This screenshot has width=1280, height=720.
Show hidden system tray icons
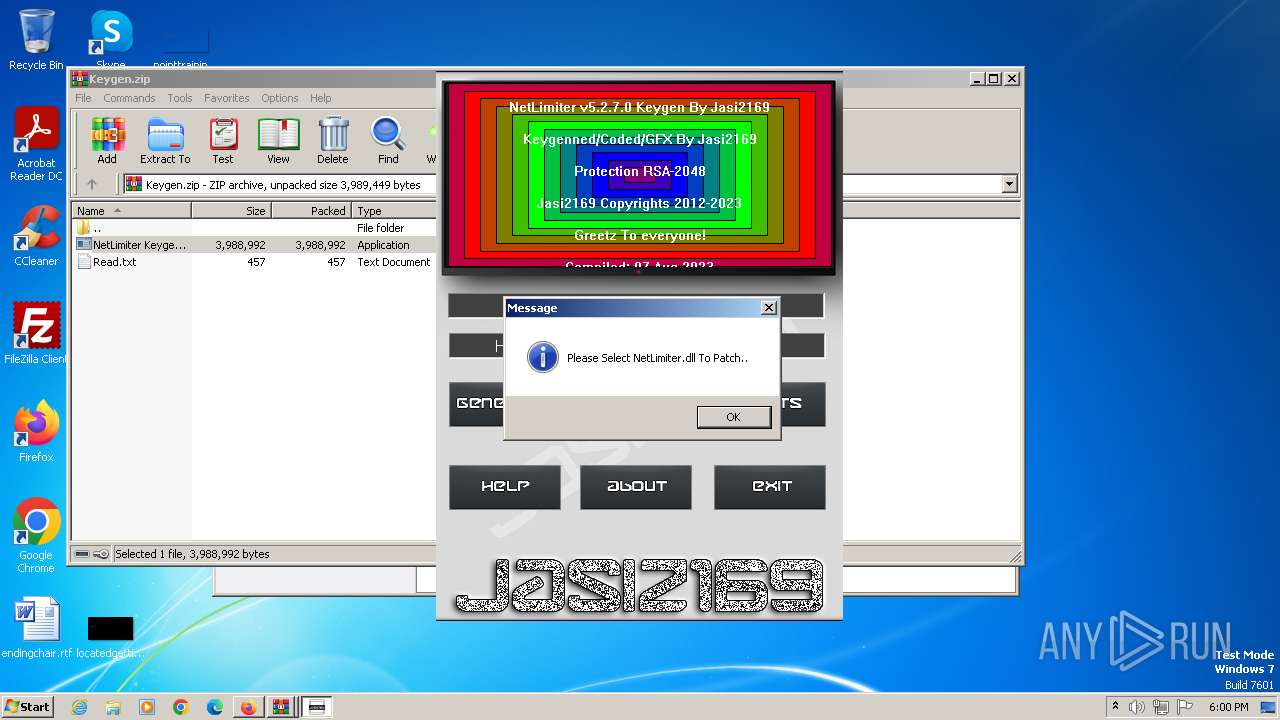(x=1115, y=706)
